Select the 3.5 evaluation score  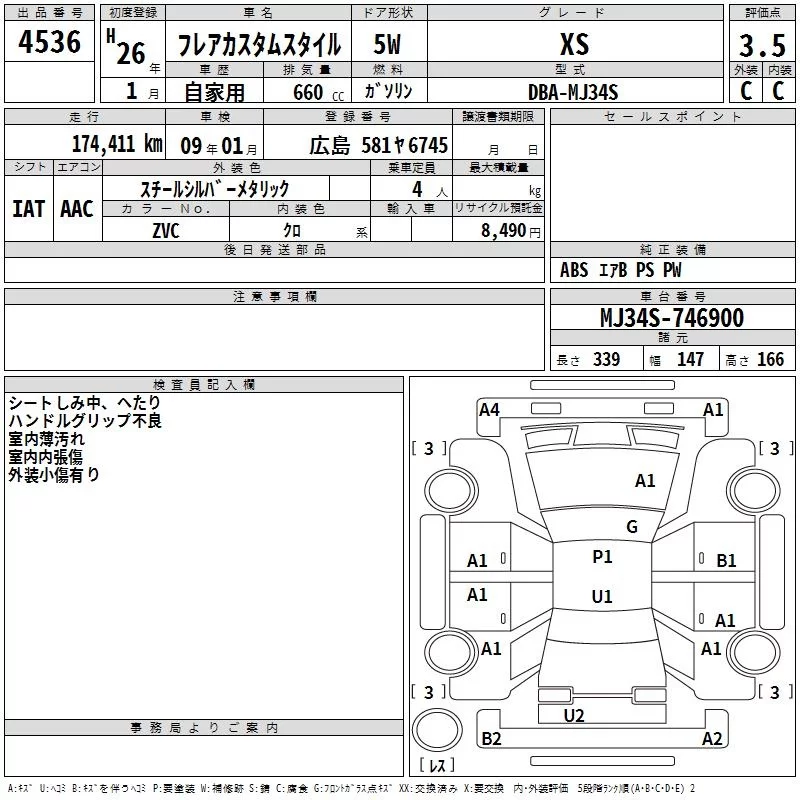click(x=760, y=45)
